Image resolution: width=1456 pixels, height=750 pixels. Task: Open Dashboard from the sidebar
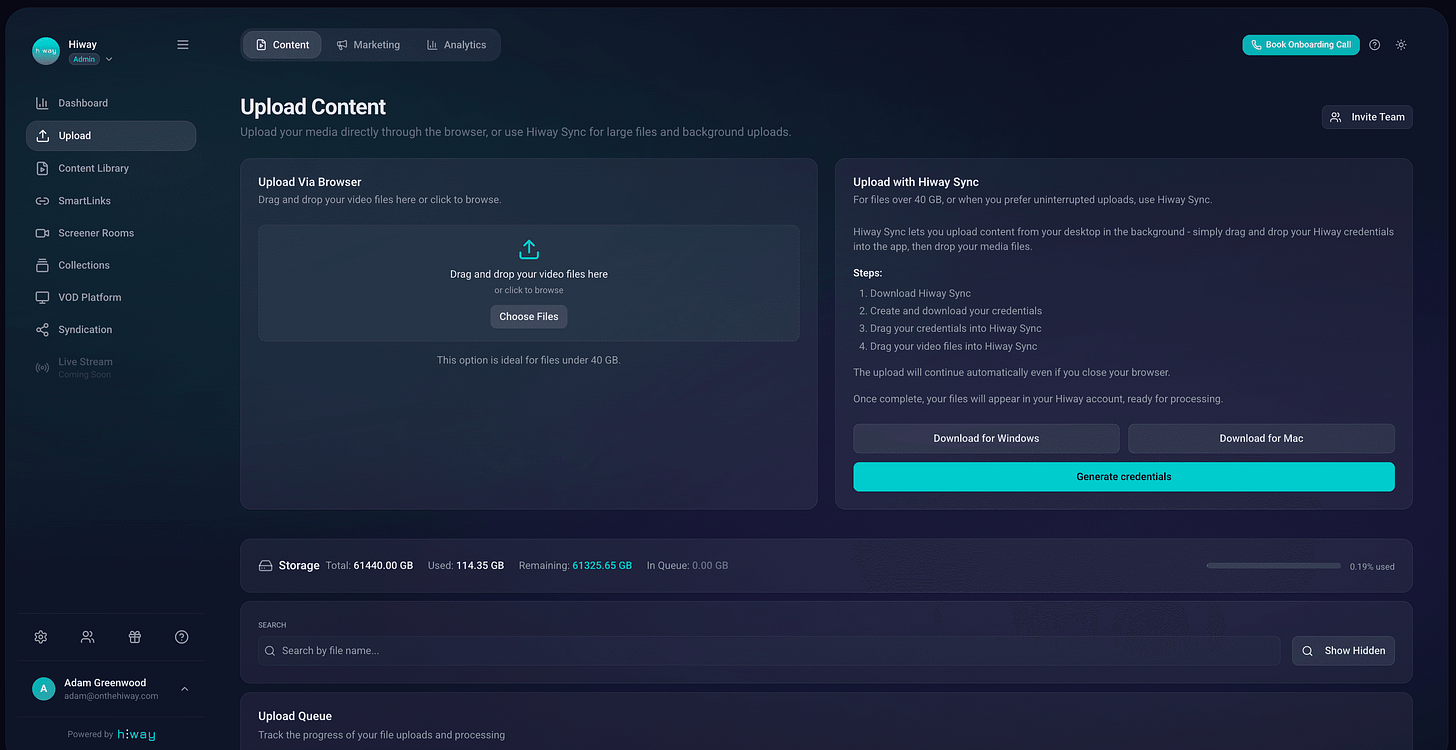[x=111, y=103]
